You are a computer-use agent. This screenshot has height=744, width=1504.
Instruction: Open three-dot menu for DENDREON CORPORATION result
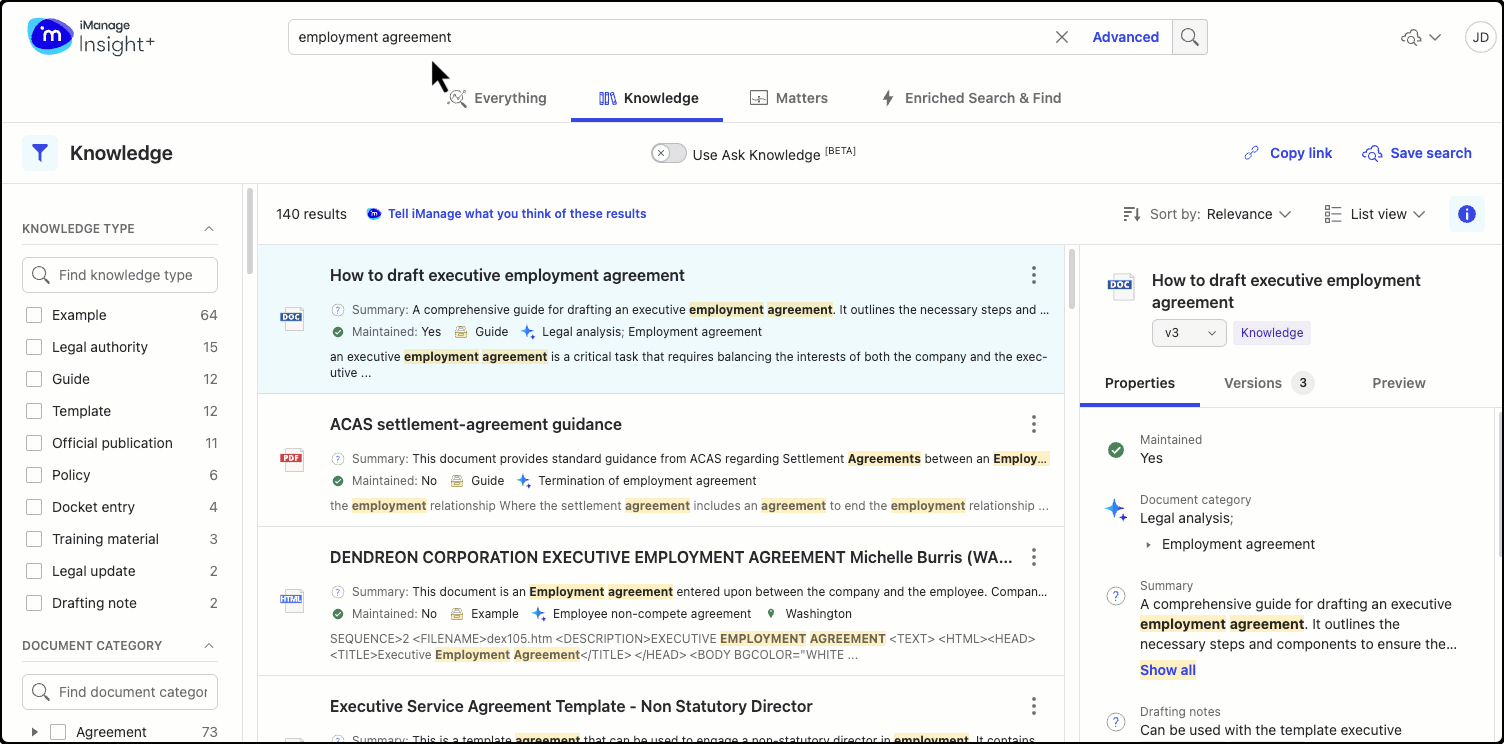(1034, 557)
